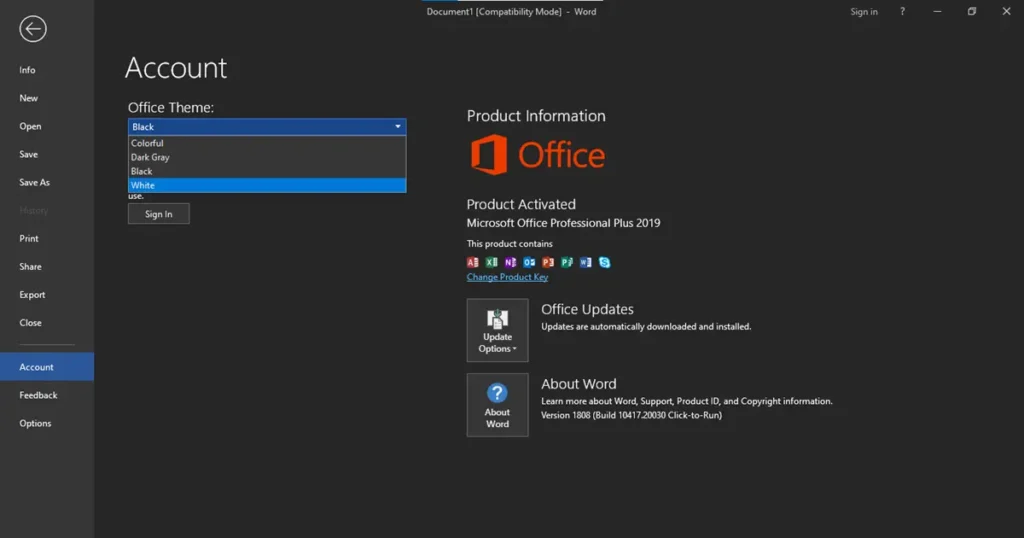1024x538 pixels.
Task: Choose Black from the theme list
Action: pyautogui.click(x=267, y=171)
